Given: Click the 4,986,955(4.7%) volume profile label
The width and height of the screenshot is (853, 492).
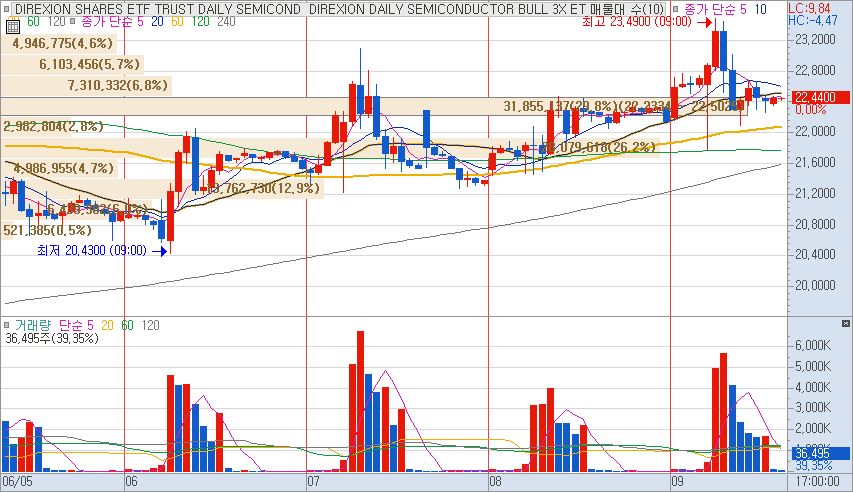Looking at the screenshot, I should tap(64, 168).
